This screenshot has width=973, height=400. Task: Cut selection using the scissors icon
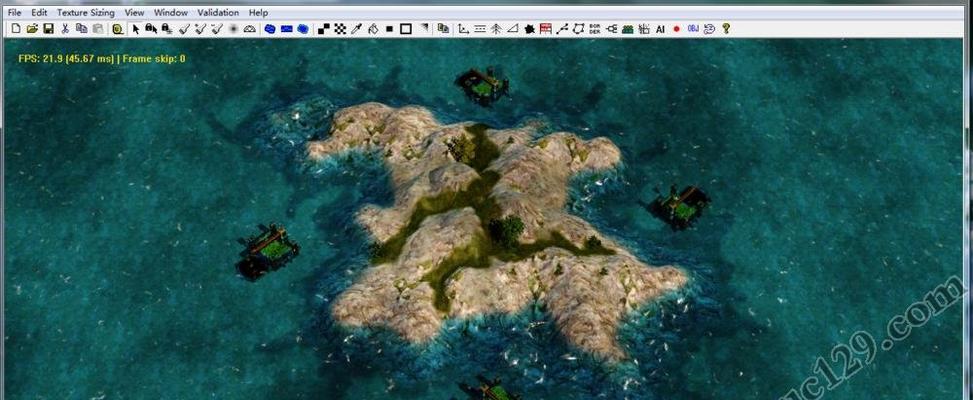pyautogui.click(x=65, y=29)
